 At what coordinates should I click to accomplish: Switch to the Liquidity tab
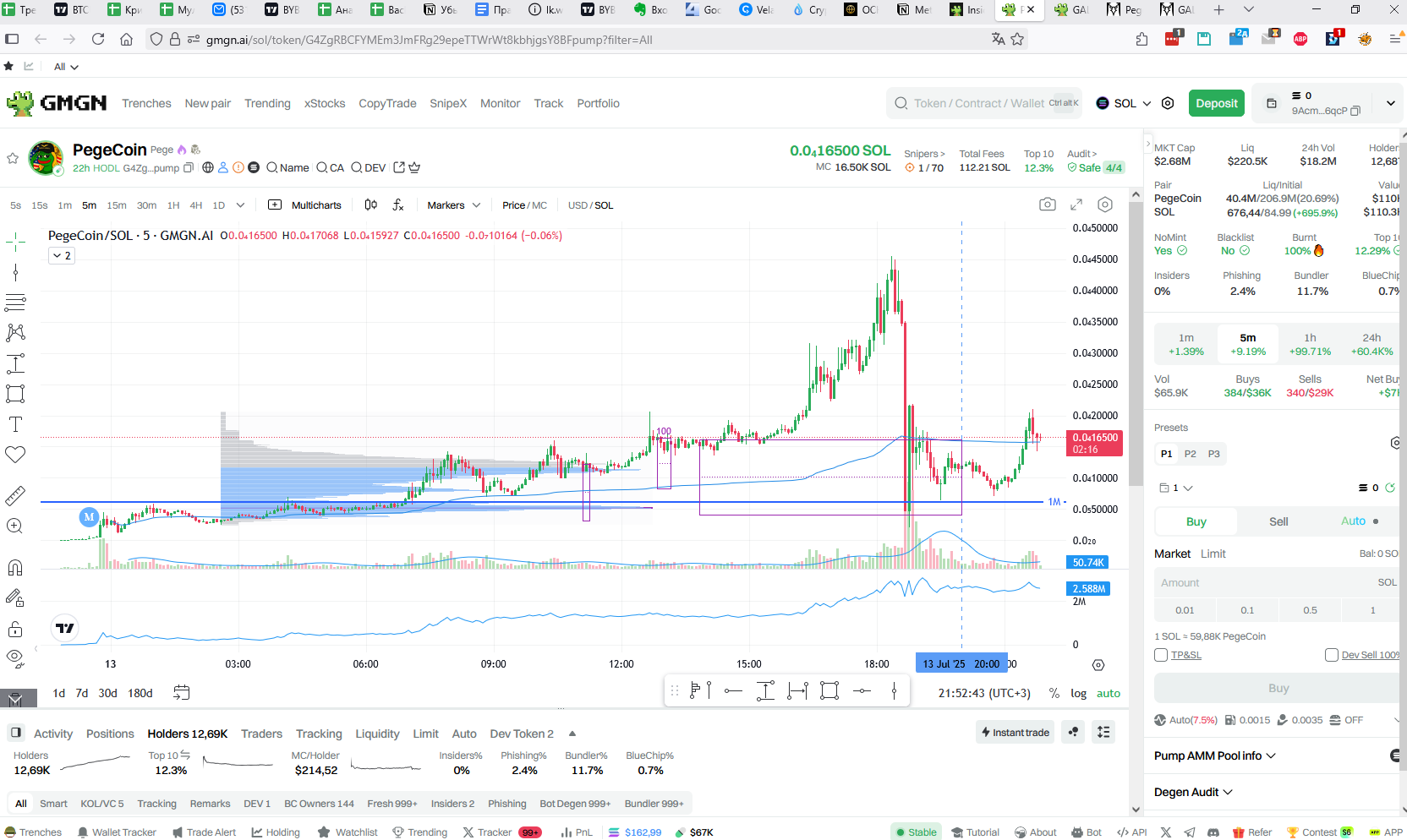[377, 734]
